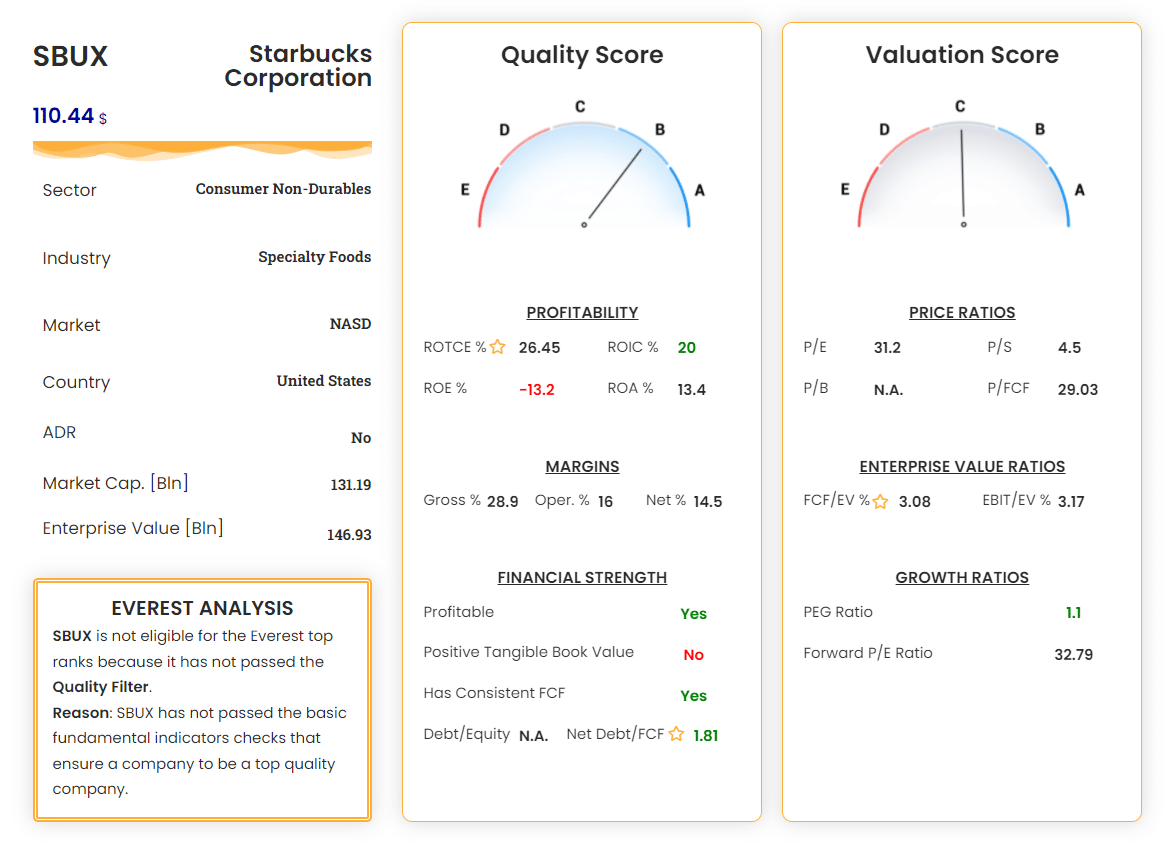The image size is (1176, 842).
Task: Click the PROFITABILITY section heading
Action: [582, 313]
